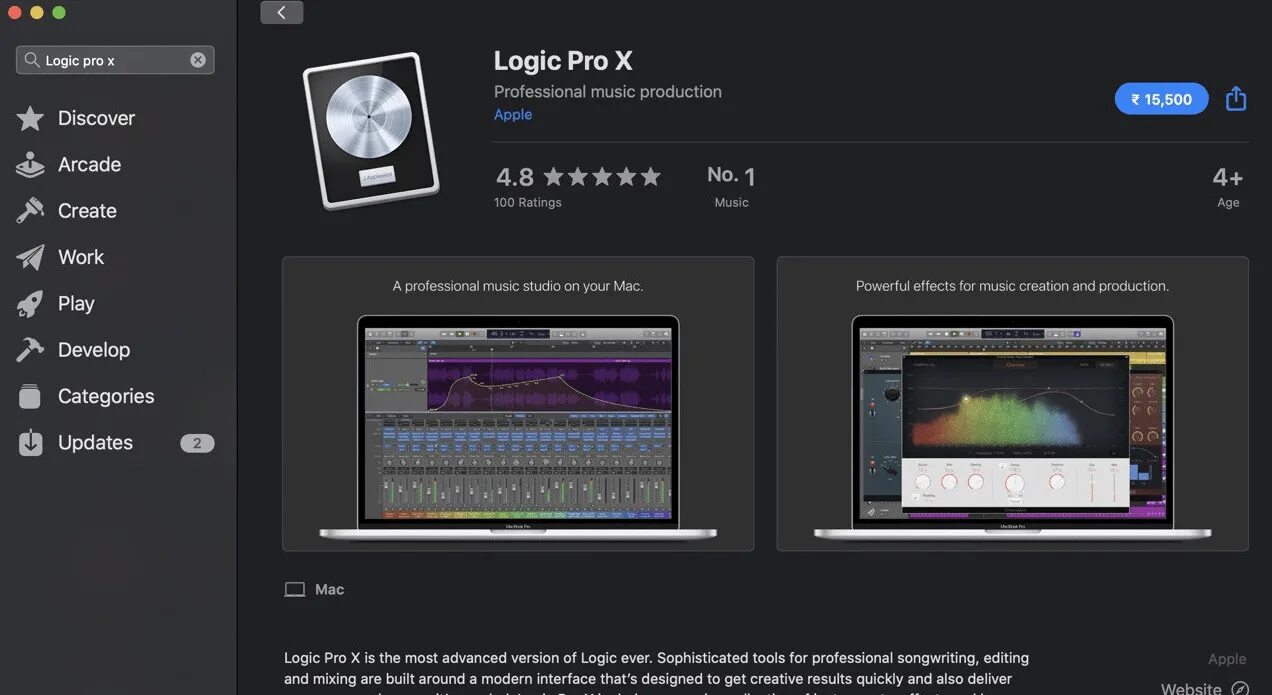Click the Updates download icon
The width and height of the screenshot is (1272, 695).
(x=30, y=443)
